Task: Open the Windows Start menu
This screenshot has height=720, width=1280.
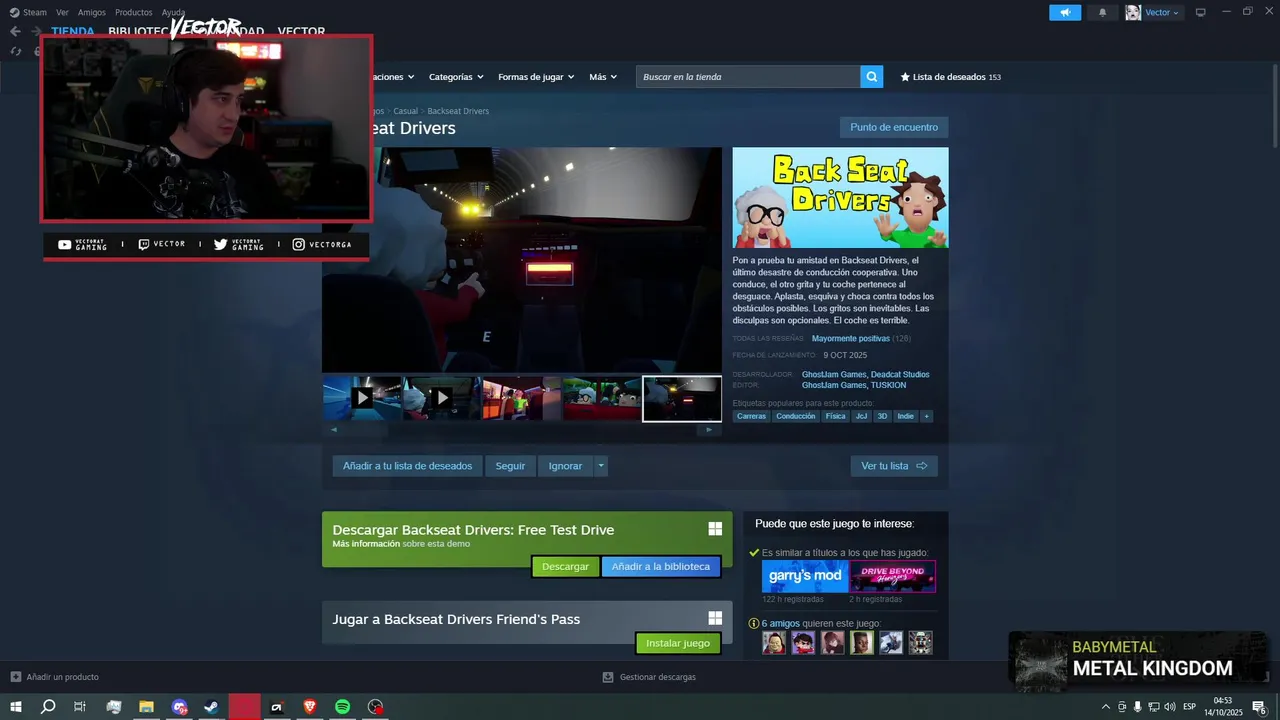Action: coord(16,707)
